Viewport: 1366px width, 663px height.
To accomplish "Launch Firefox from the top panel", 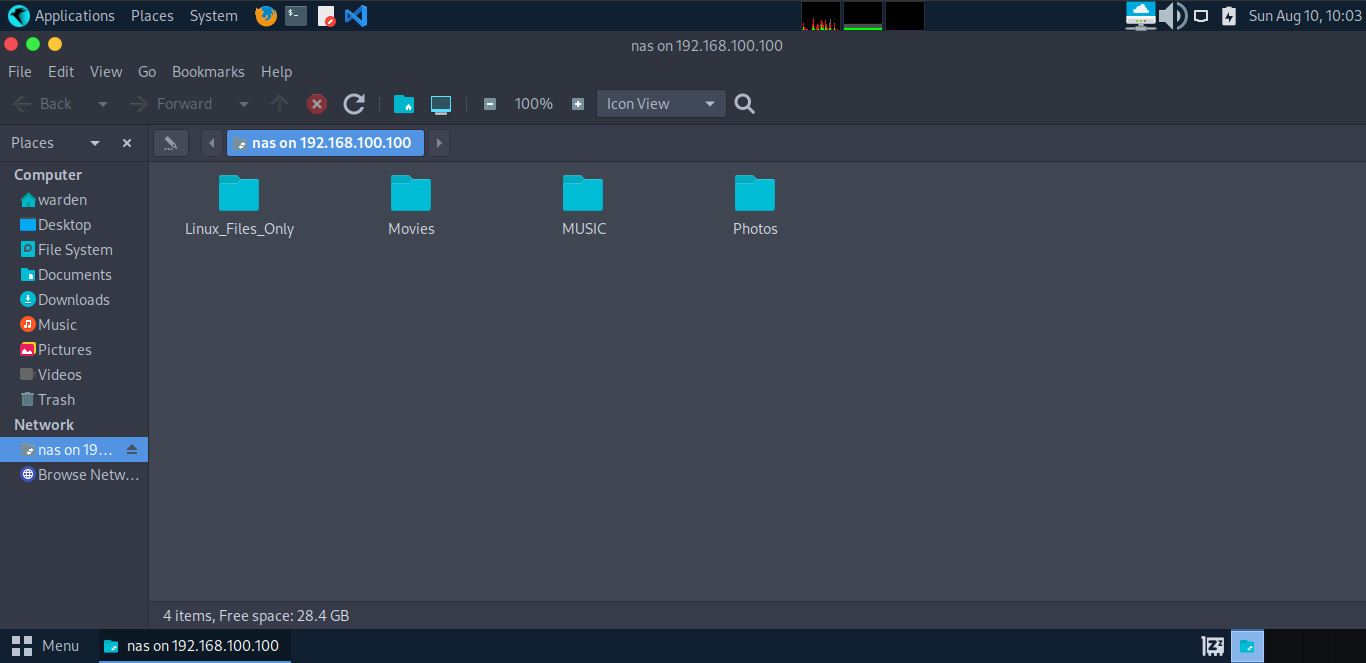I will 266,16.
